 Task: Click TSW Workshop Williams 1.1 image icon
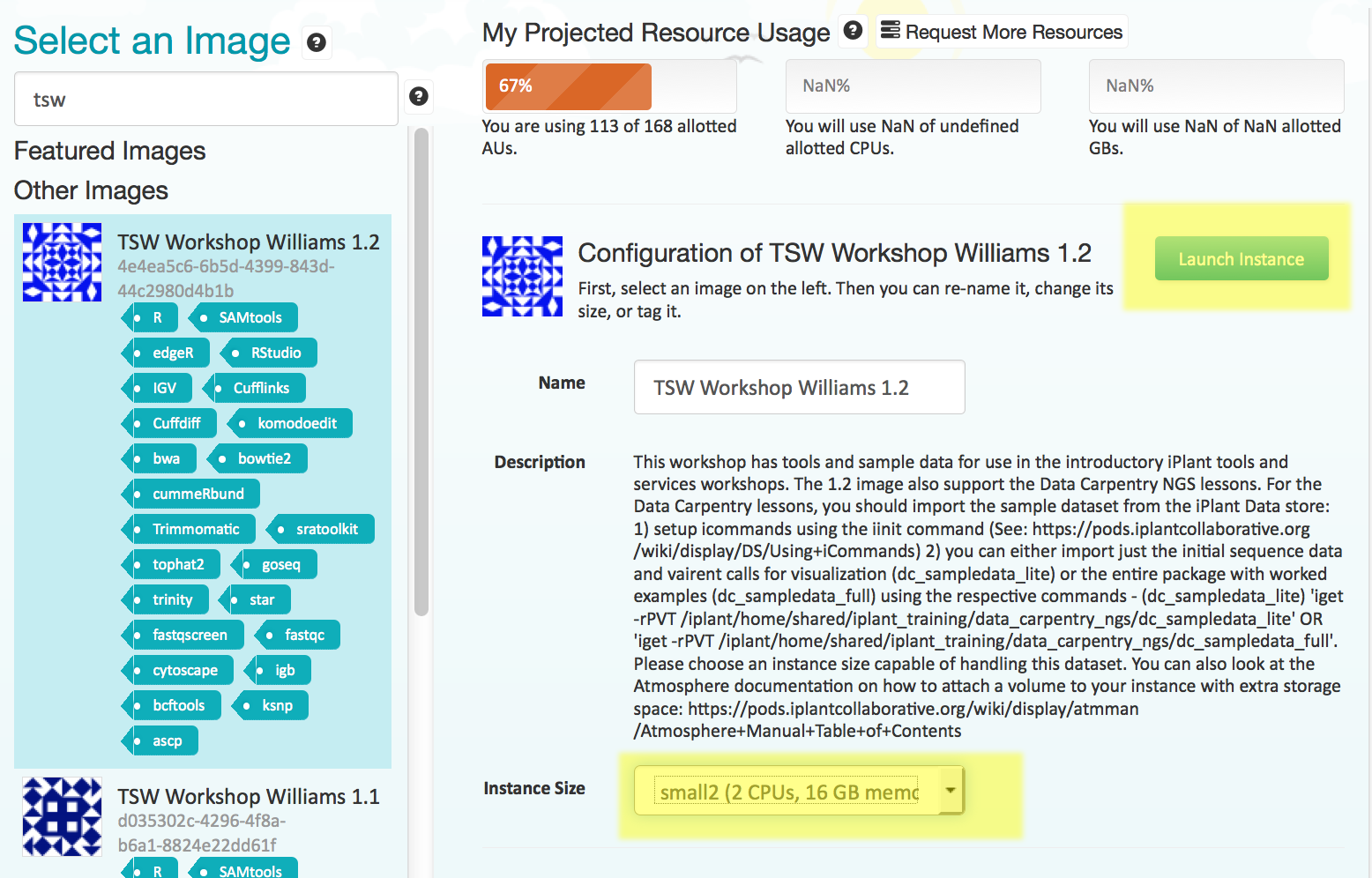(62, 816)
